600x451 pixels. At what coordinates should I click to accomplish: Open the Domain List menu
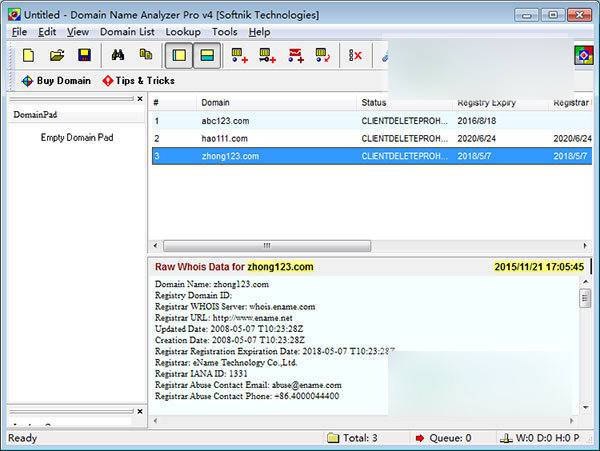click(127, 32)
